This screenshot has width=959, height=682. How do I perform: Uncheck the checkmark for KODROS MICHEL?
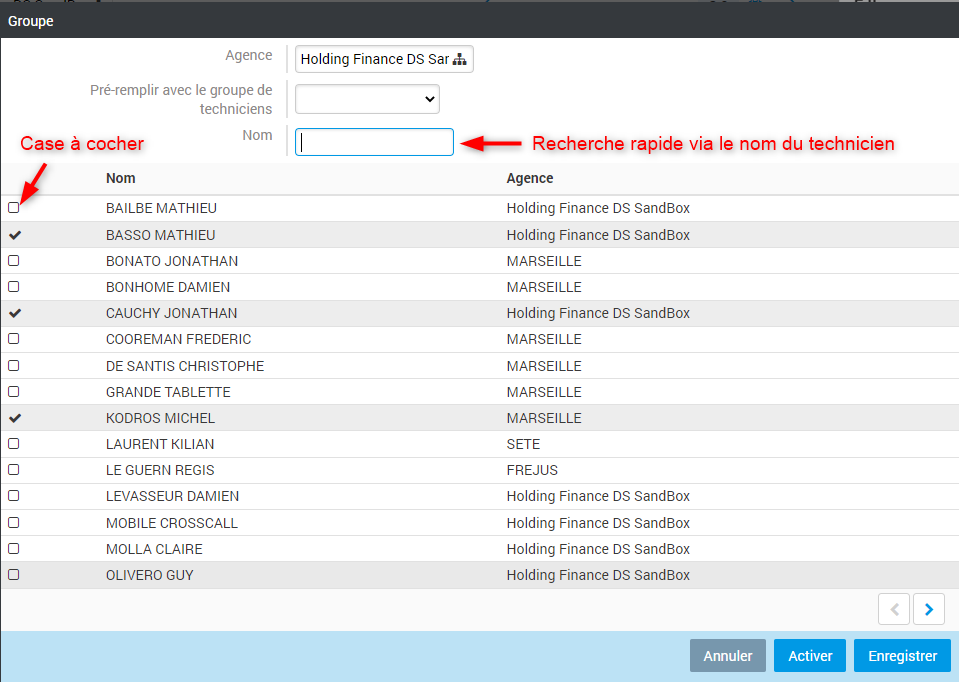click(x=14, y=418)
